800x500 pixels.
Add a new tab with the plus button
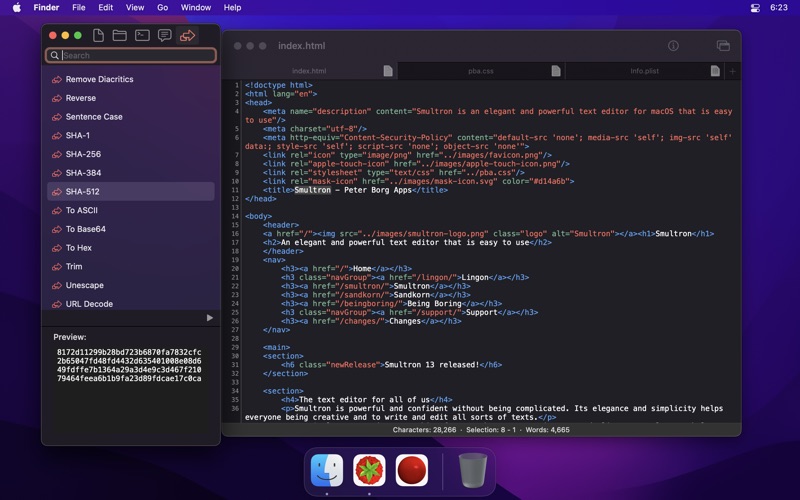733,71
